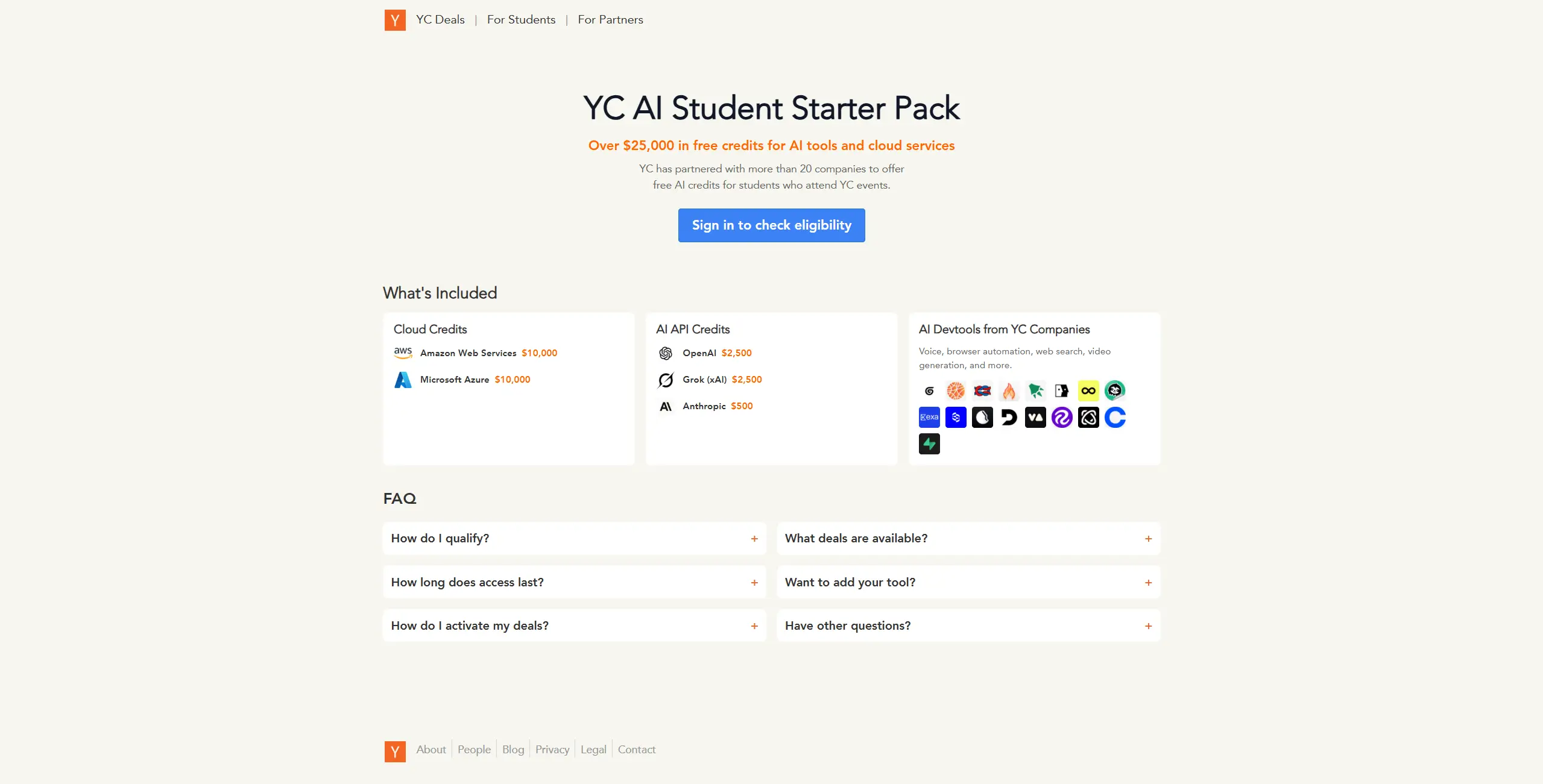Viewport: 1543px width, 784px height.
Task: Click the YC logo in the footer
Action: tap(395, 751)
